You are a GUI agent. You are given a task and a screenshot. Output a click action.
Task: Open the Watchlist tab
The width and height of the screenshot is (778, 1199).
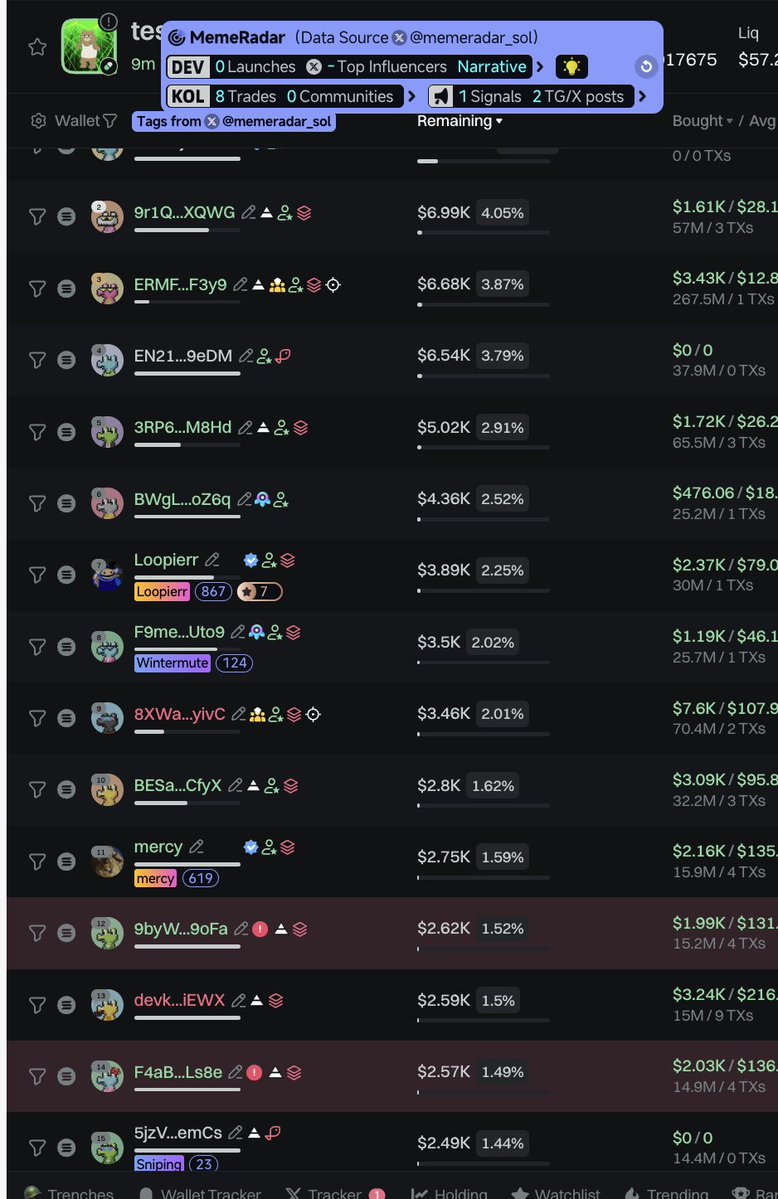[x=556, y=1191]
